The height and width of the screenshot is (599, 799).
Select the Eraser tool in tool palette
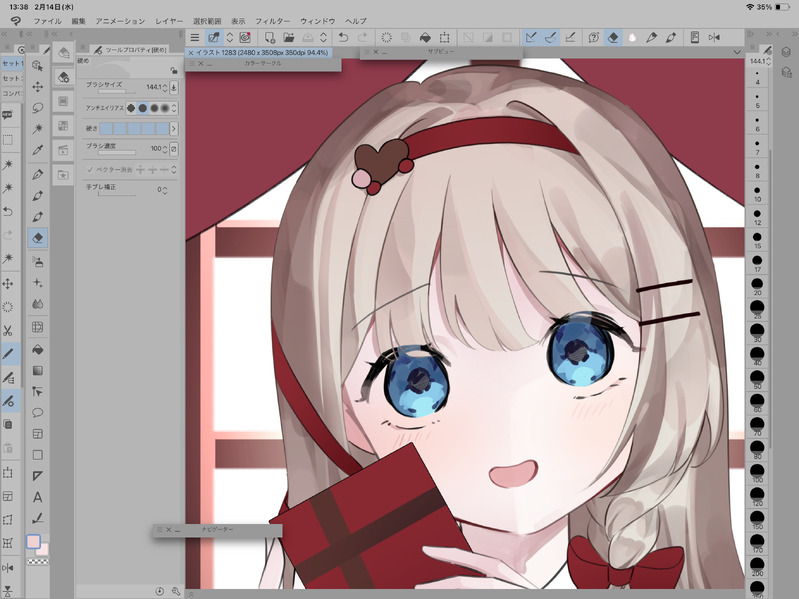38,238
